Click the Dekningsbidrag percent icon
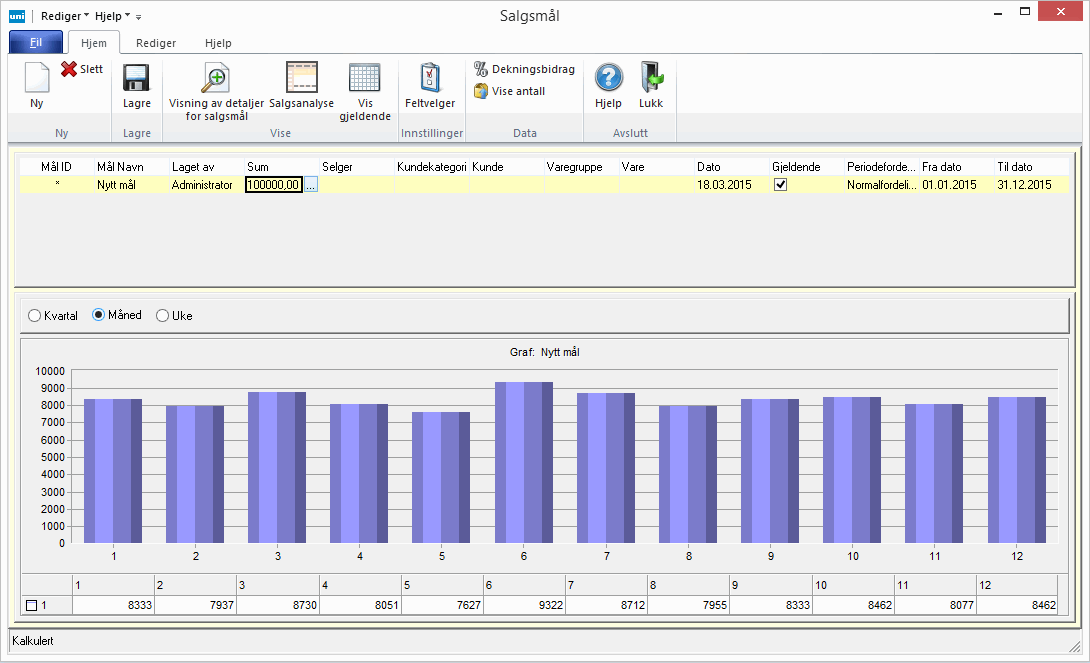 (x=481, y=69)
